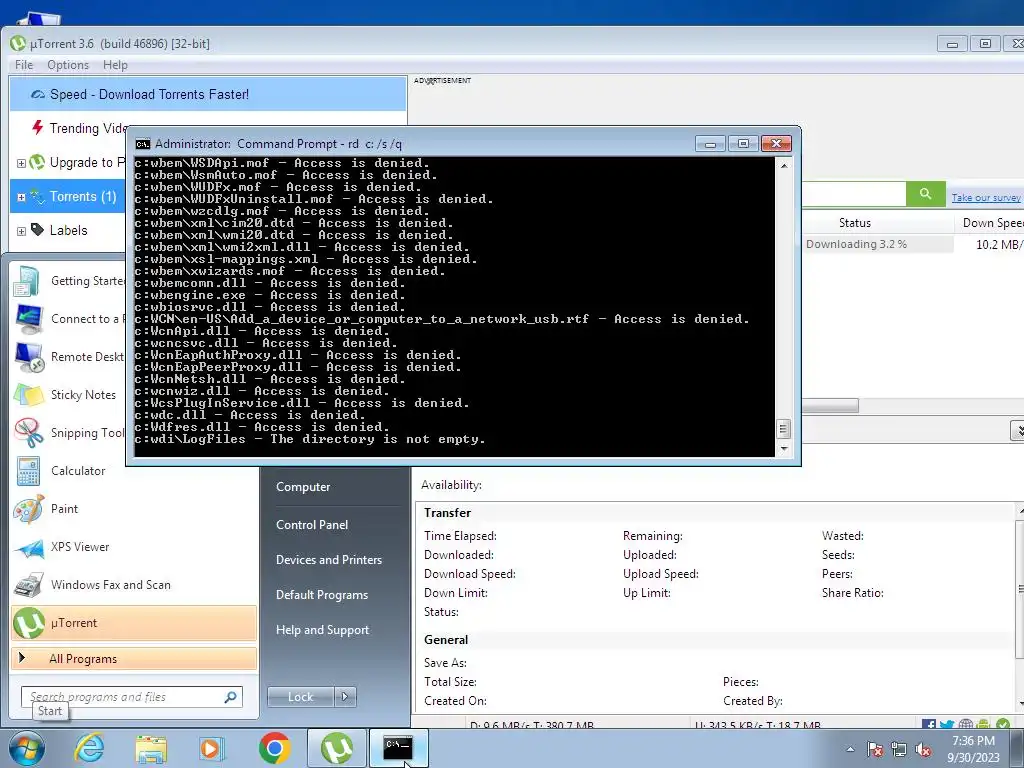Open Control Panel from Start menu
Screen dimensions: 1024x768
(x=312, y=524)
